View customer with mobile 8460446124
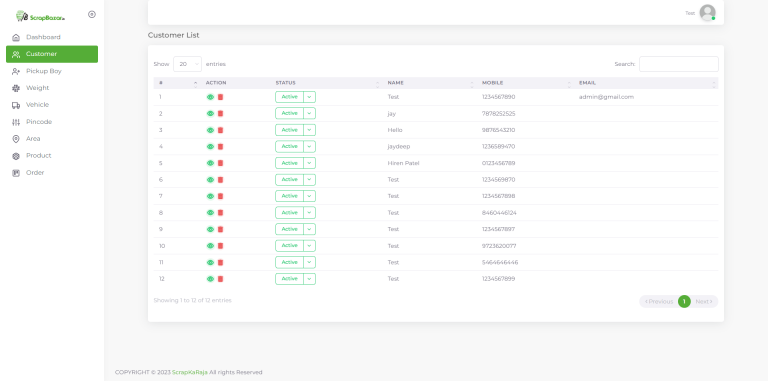 [210, 213]
